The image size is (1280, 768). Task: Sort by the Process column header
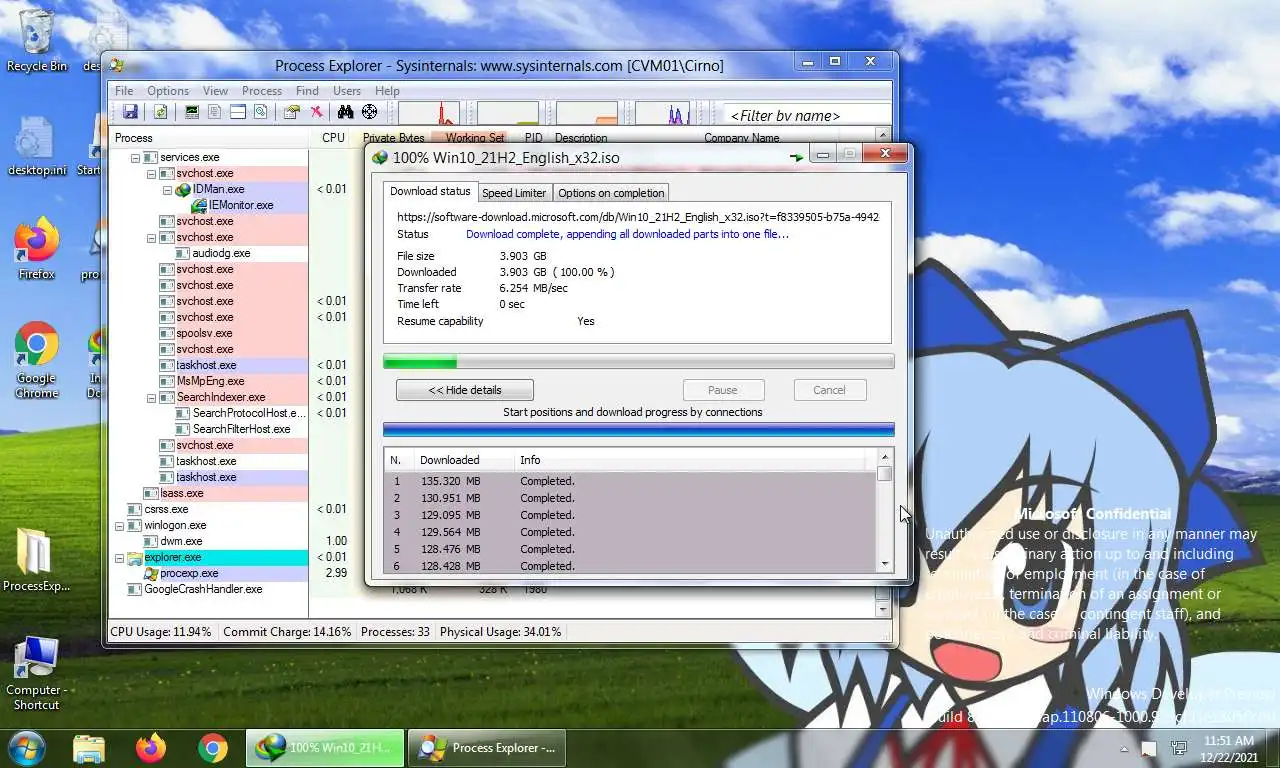(x=210, y=138)
